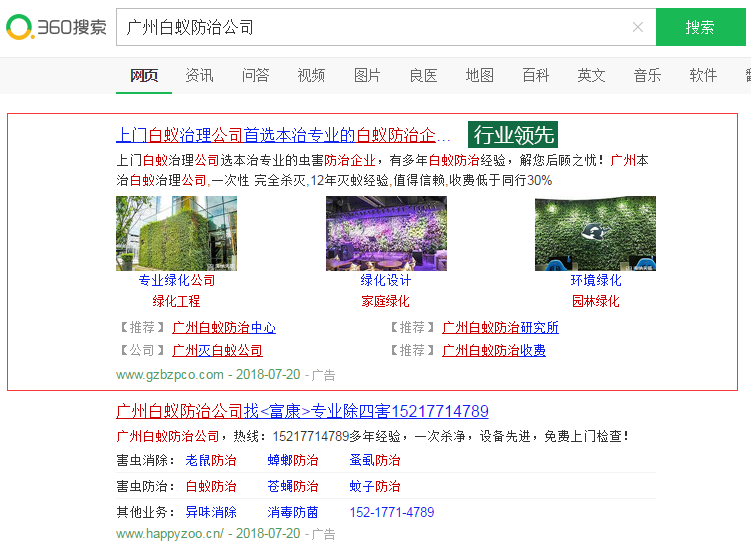This screenshot has height=551, width=751.
Task: Open 广州白蚁防治研究所 link
Action: [500, 328]
